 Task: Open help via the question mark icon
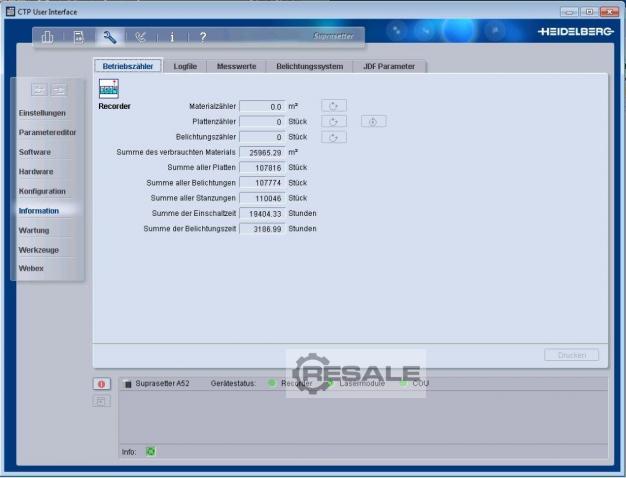(203, 37)
